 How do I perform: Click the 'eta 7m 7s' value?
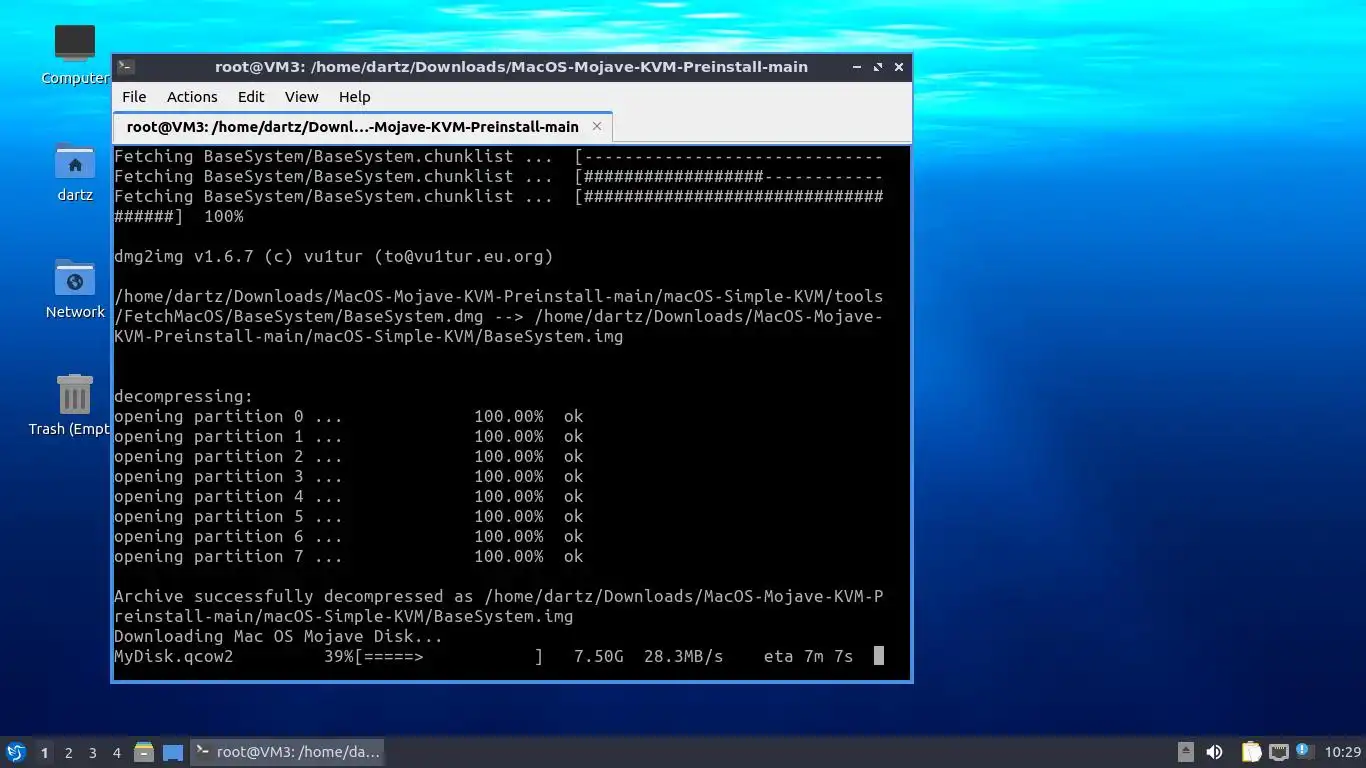[808, 657]
